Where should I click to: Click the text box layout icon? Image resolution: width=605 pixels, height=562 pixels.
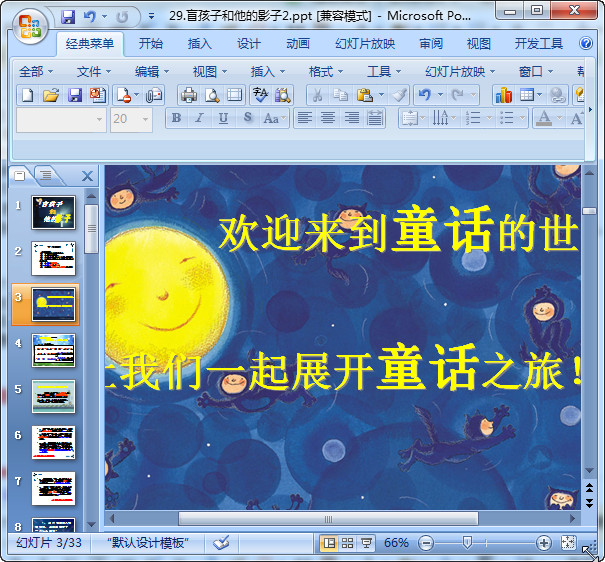click(410, 118)
